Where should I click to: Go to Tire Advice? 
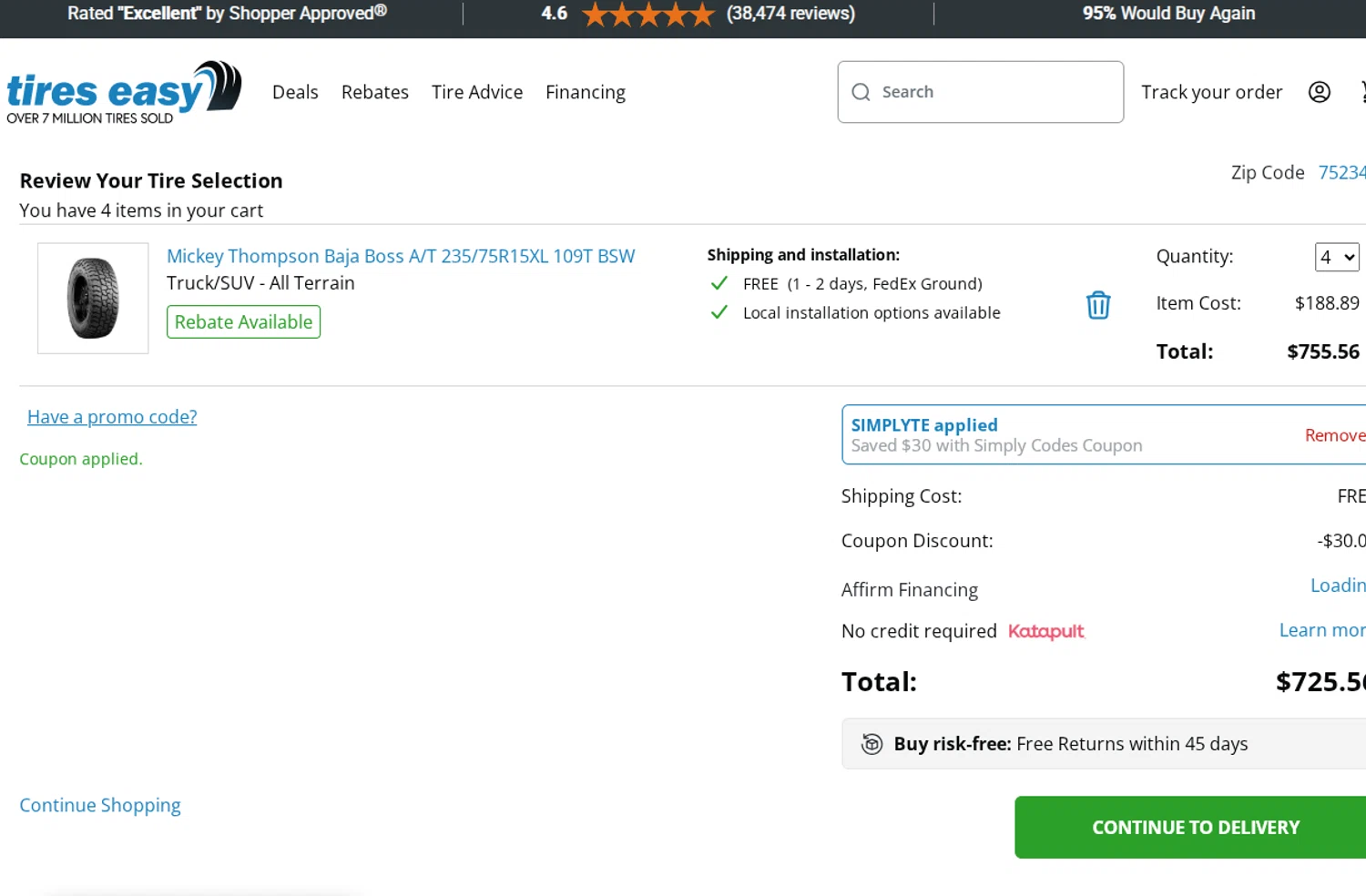(x=477, y=92)
